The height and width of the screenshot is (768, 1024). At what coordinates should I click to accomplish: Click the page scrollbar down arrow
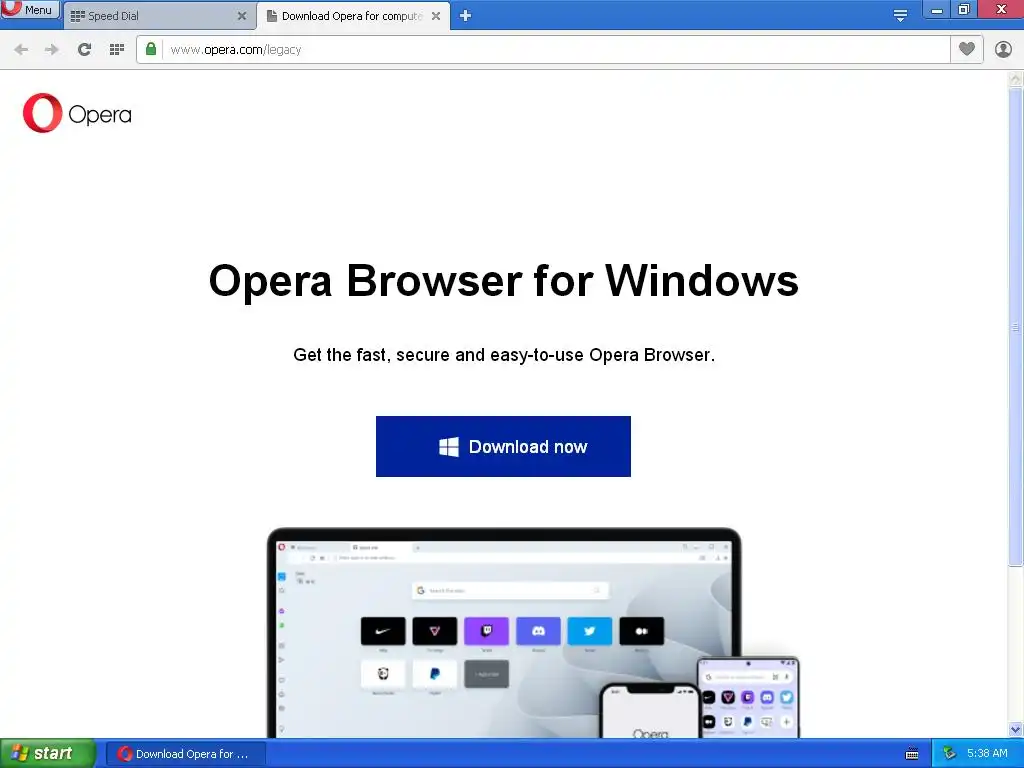point(1015,729)
